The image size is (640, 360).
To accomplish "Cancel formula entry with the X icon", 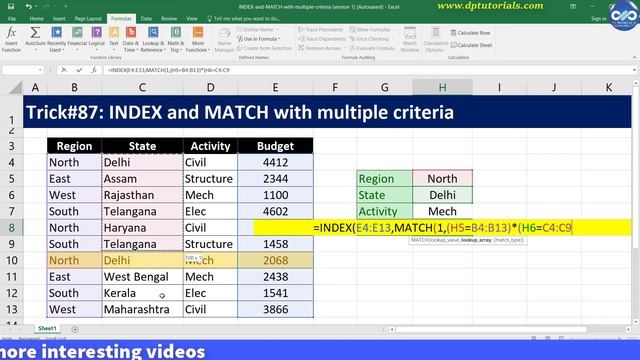I will 64,70.
